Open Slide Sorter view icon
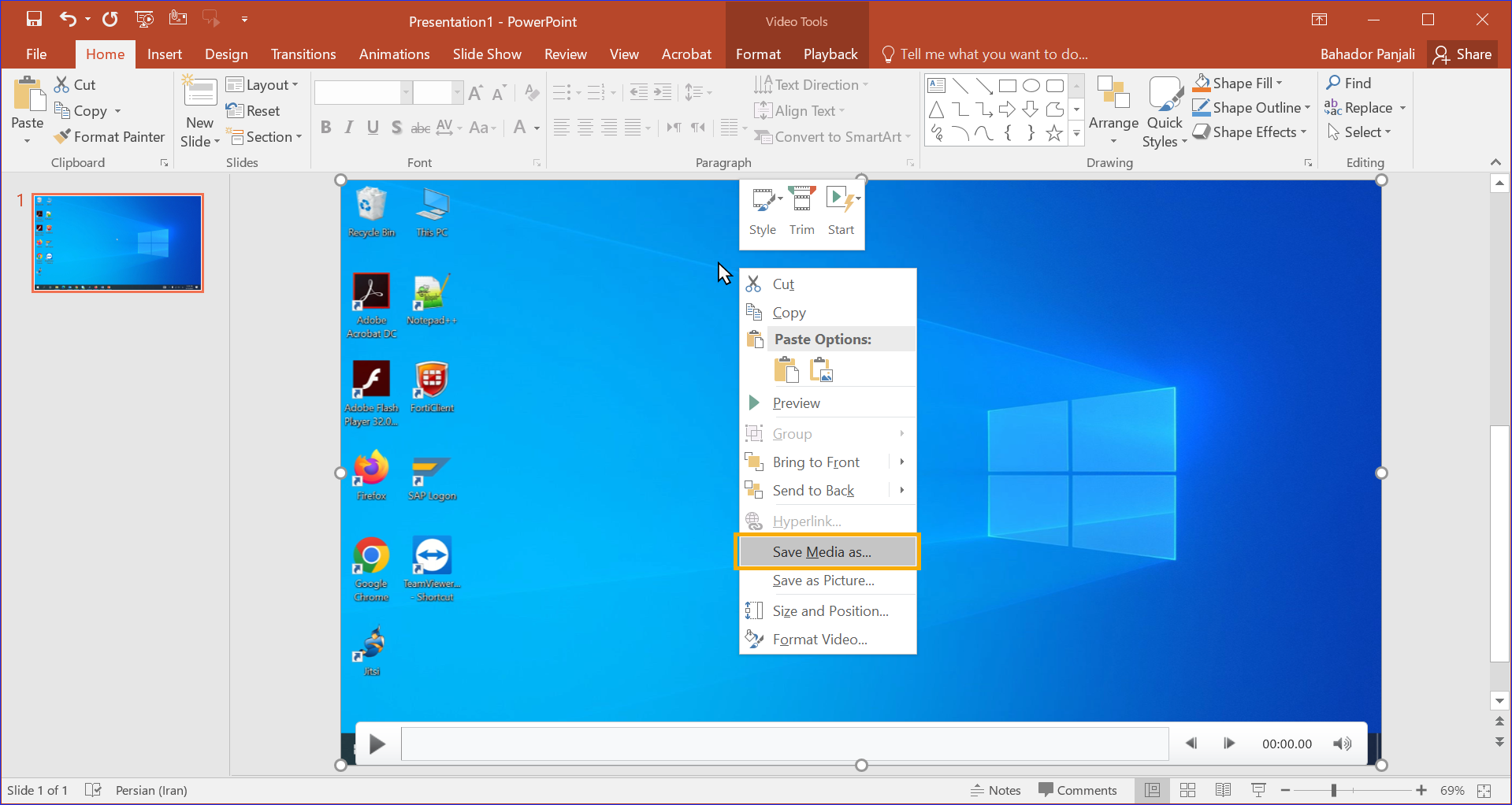1512x805 pixels. [1188, 790]
